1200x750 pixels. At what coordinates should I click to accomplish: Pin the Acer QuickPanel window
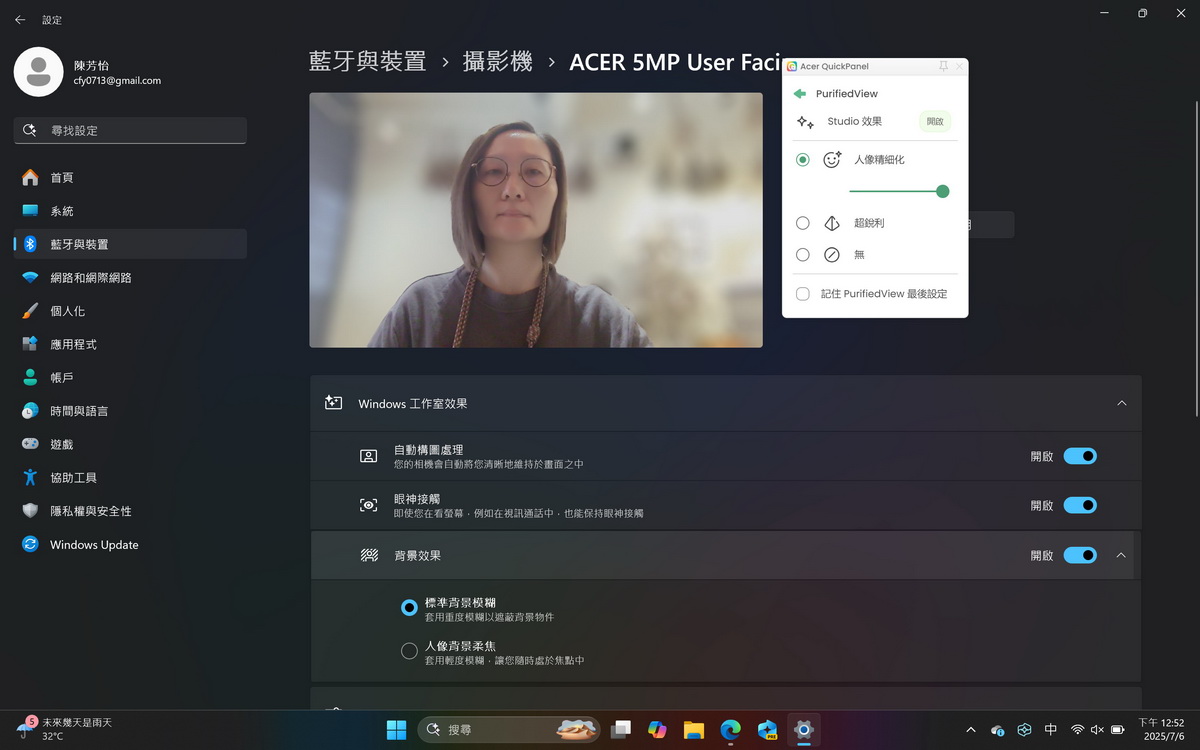click(943, 66)
